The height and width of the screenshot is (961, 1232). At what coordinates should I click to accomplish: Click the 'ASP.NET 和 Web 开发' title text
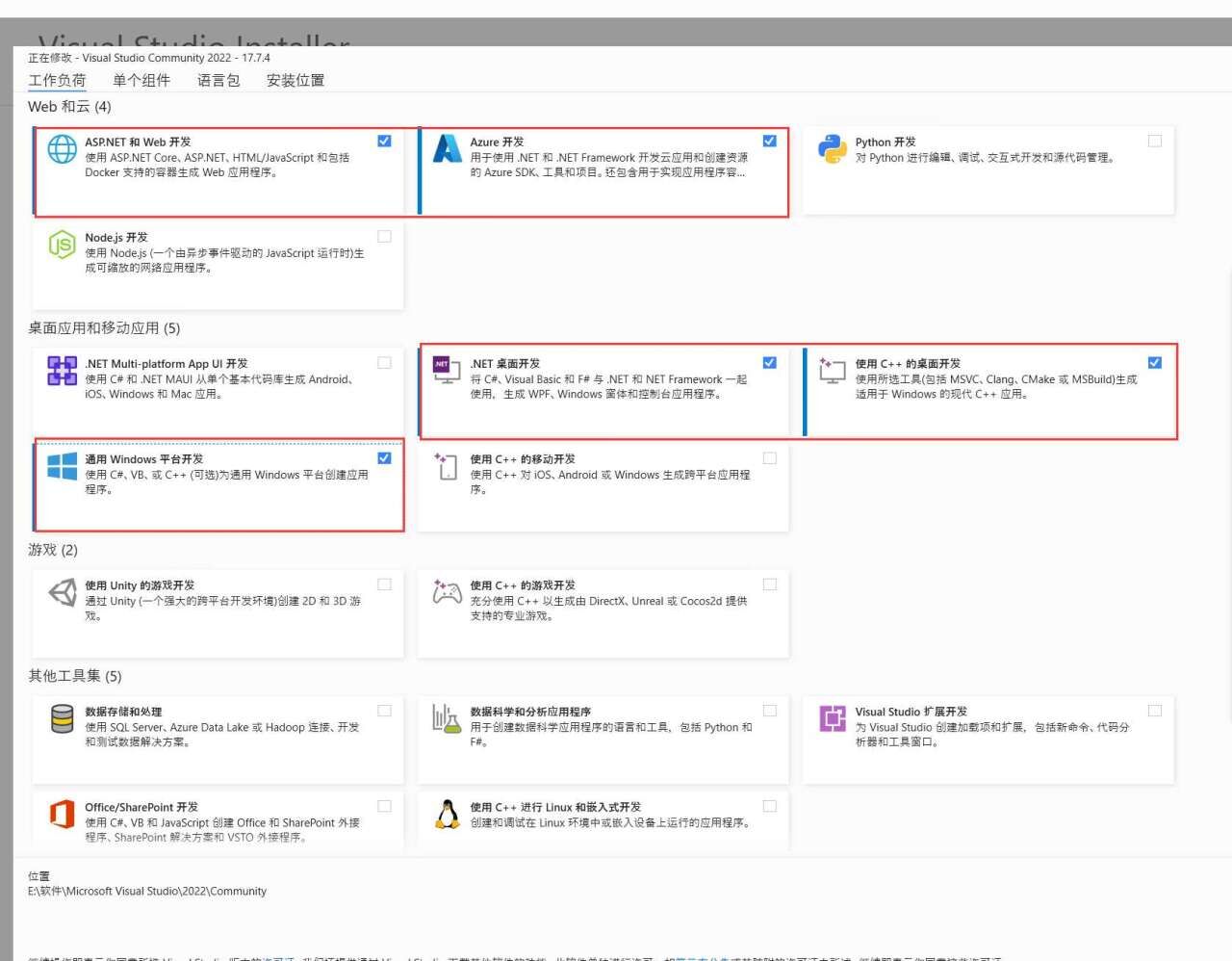pyautogui.click(x=138, y=142)
